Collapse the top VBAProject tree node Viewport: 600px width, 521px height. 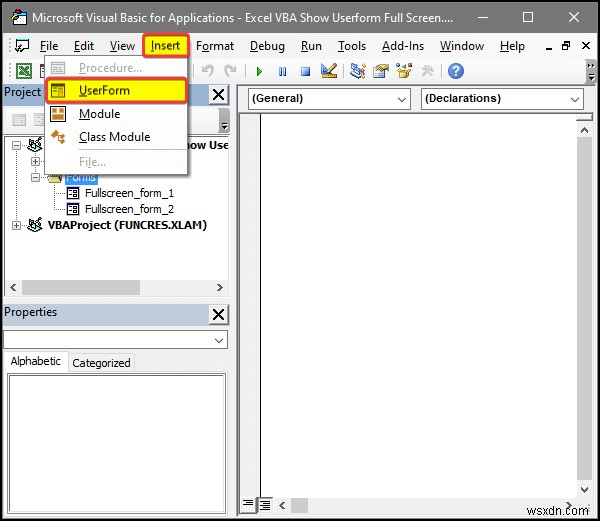(16, 145)
